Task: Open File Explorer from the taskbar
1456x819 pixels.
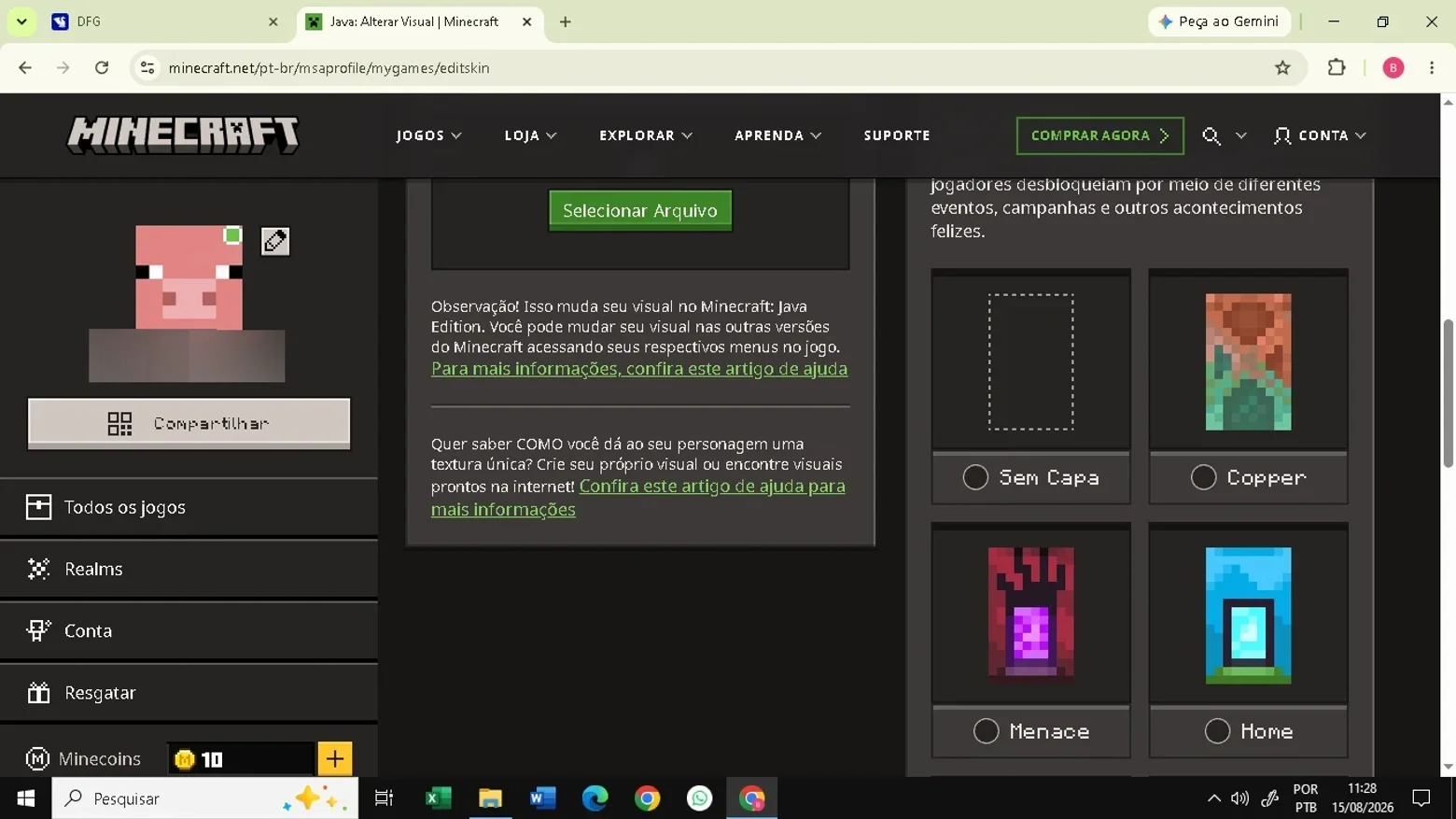Action: point(490,798)
